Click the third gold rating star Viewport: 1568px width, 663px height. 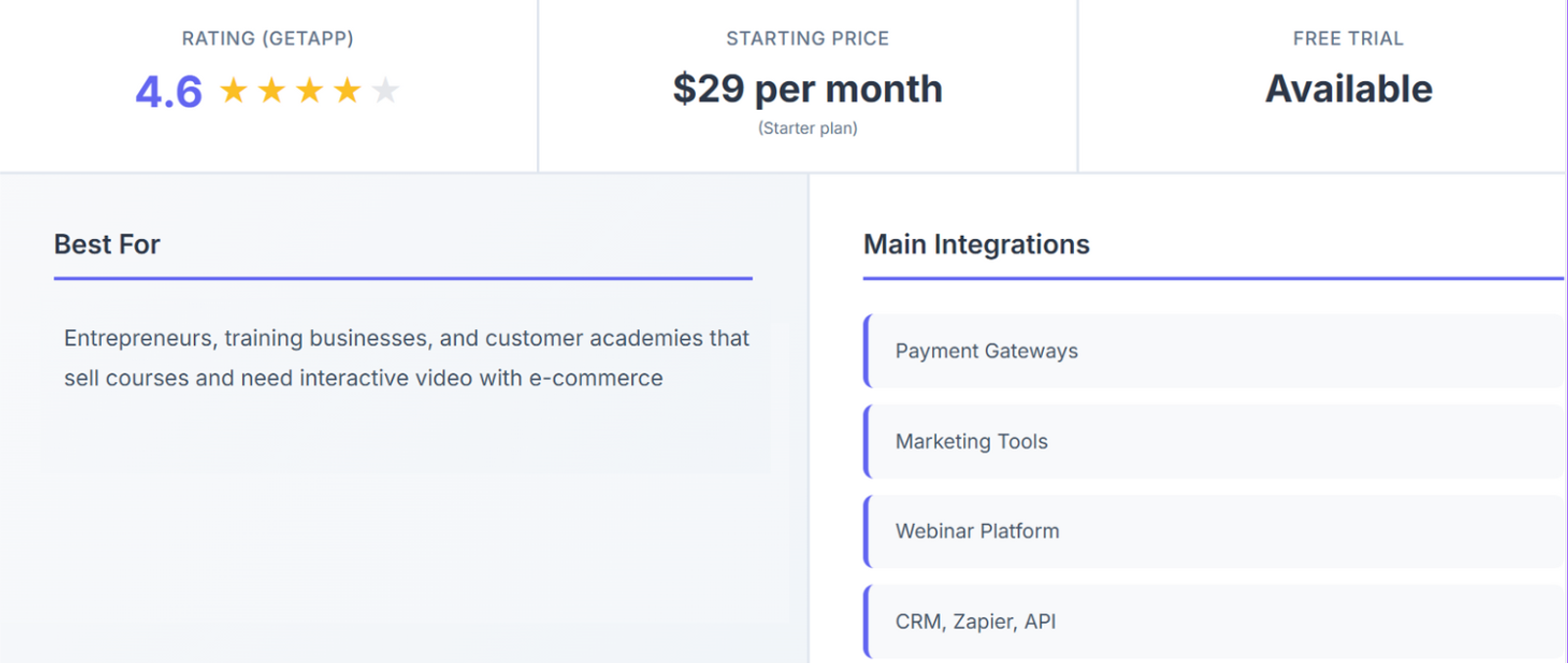tap(310, 90)
